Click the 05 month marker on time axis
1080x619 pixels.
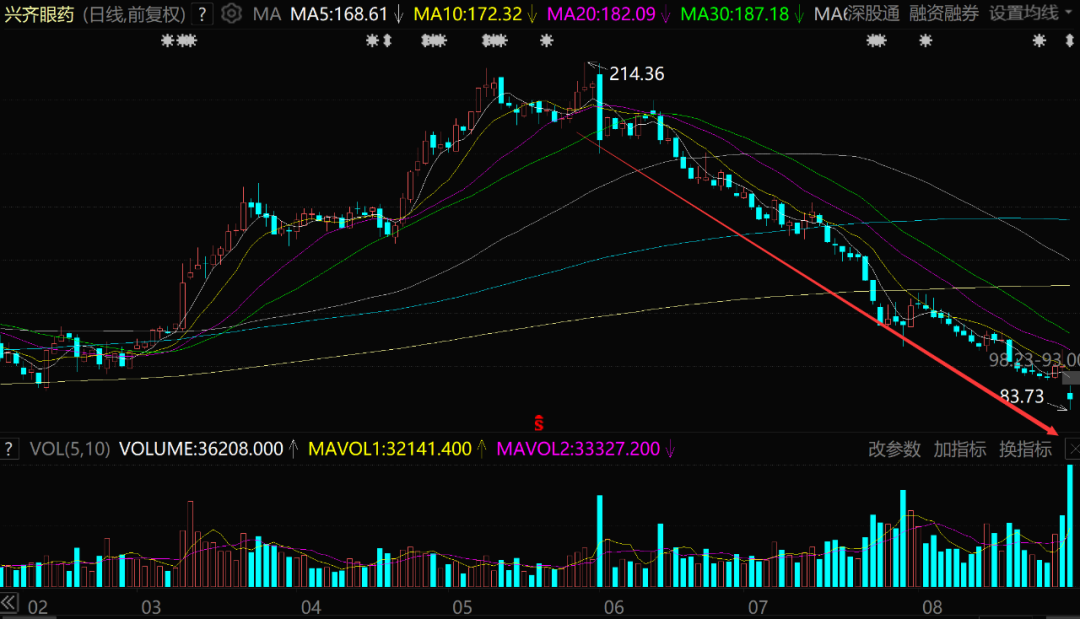pyautogui.click(x=462, y=607)
